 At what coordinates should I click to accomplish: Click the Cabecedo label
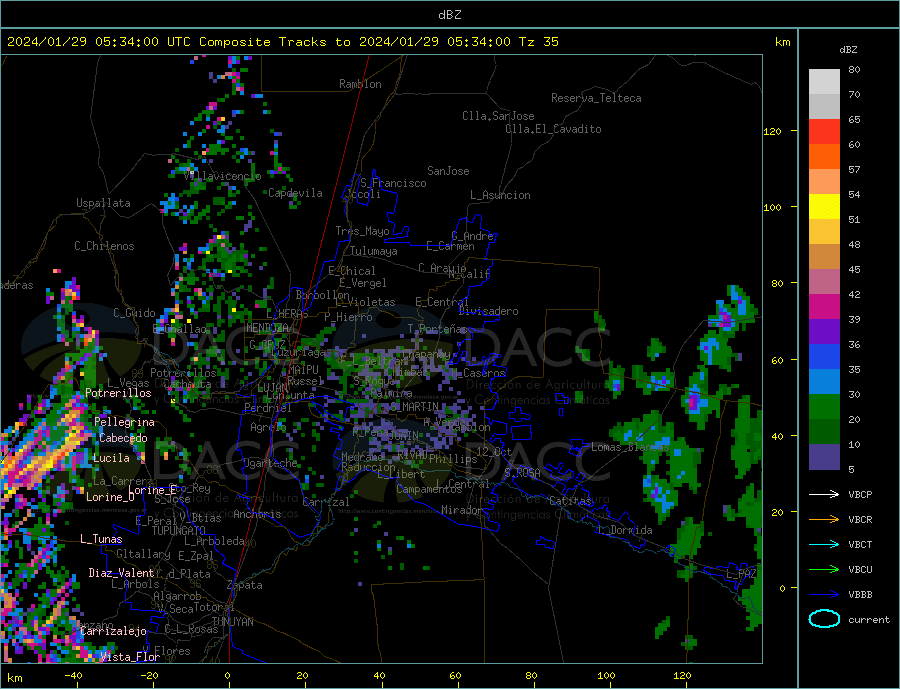point(123,439)
